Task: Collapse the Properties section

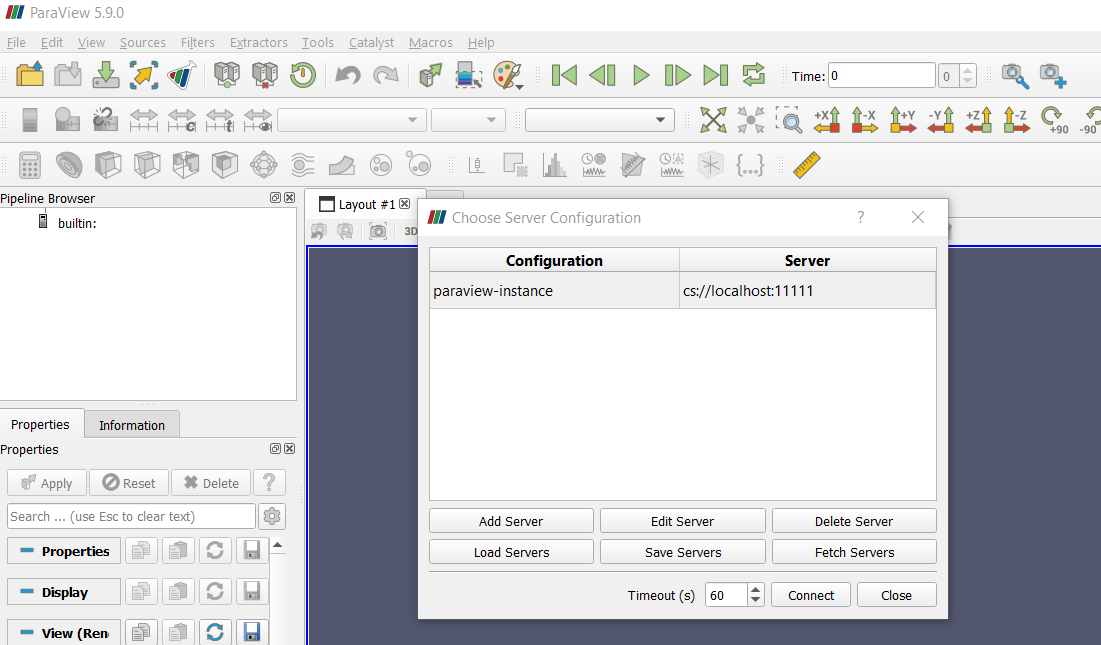Action: 64,551
